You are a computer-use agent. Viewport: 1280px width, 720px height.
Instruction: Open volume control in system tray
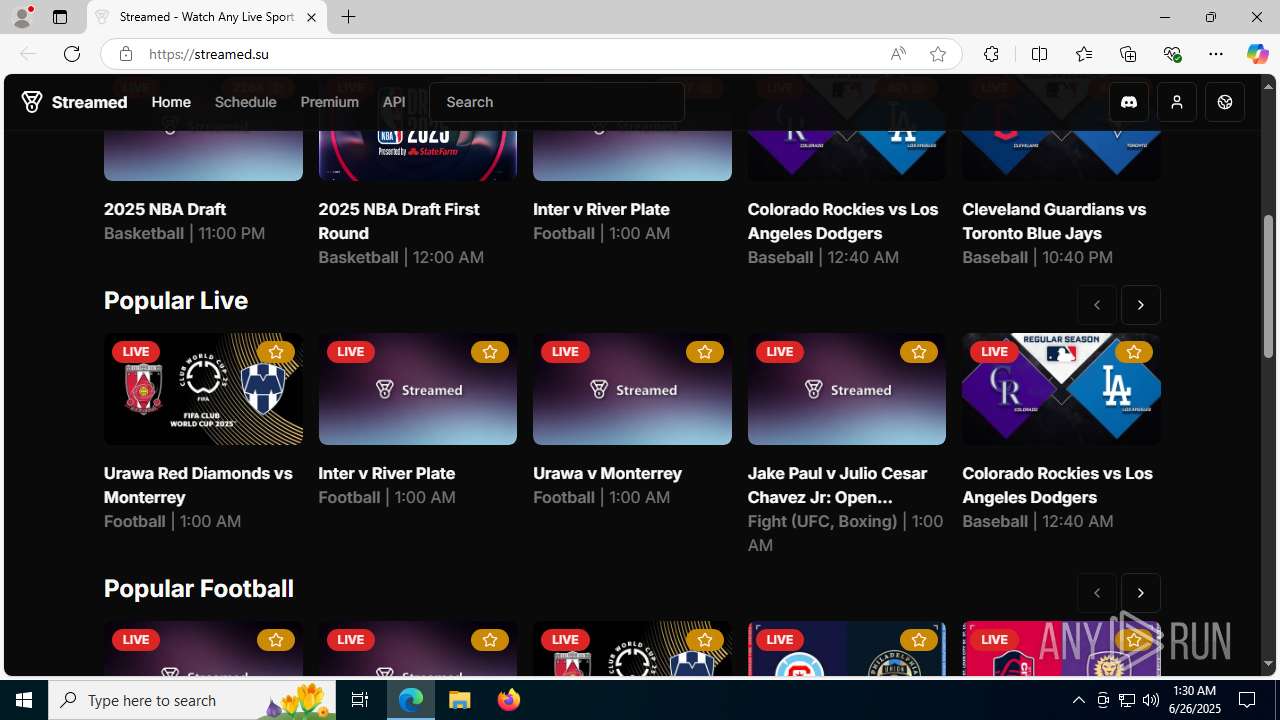pos(1151,700)
